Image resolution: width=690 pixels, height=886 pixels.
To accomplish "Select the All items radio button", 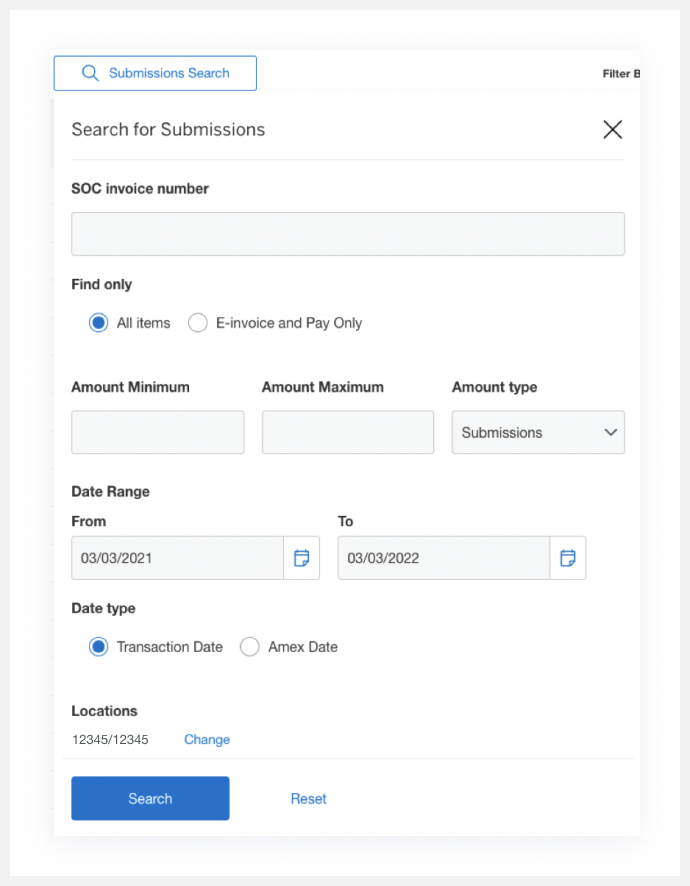I will (98, 323).
